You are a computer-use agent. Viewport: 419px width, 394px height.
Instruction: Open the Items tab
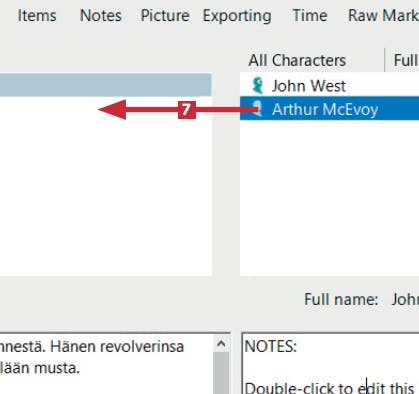point(37,16)
